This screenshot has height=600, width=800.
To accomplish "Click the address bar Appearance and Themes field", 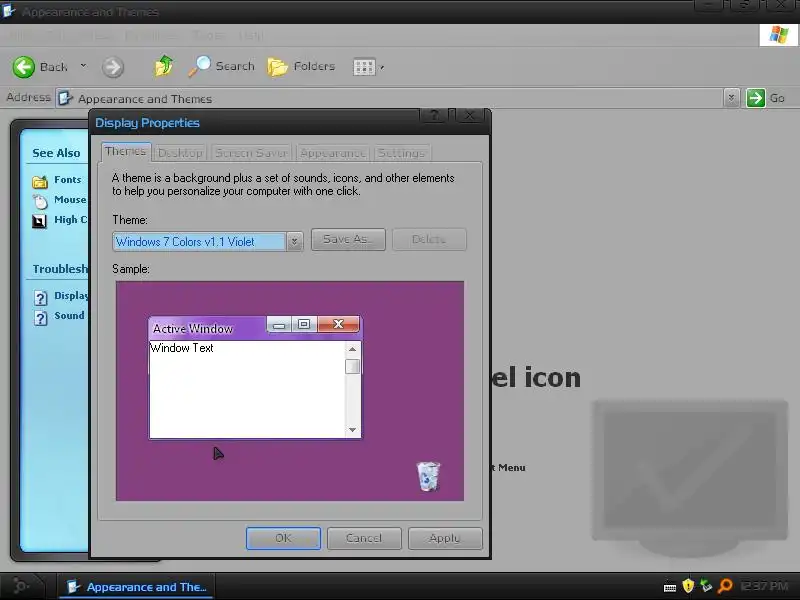I will point(390,98).
